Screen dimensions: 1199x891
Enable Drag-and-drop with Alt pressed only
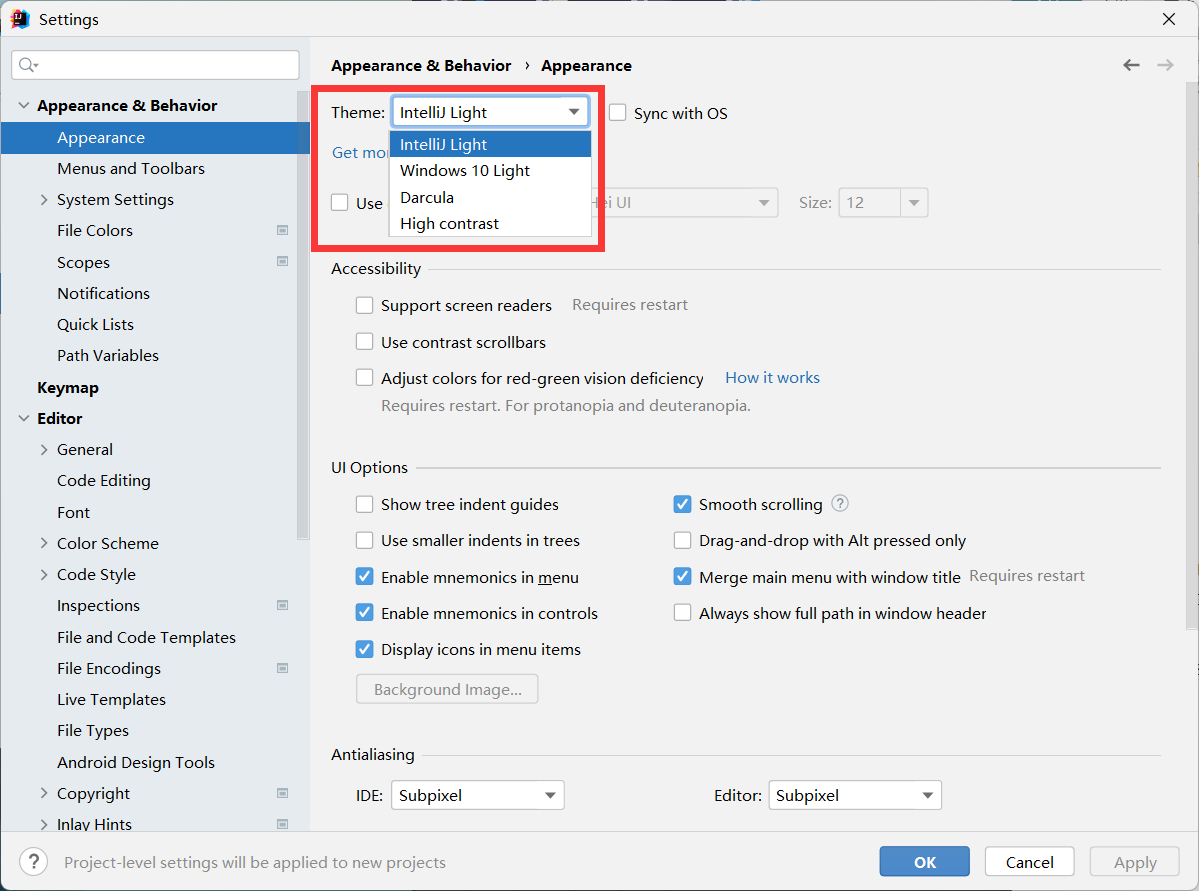tap(683, 541)
